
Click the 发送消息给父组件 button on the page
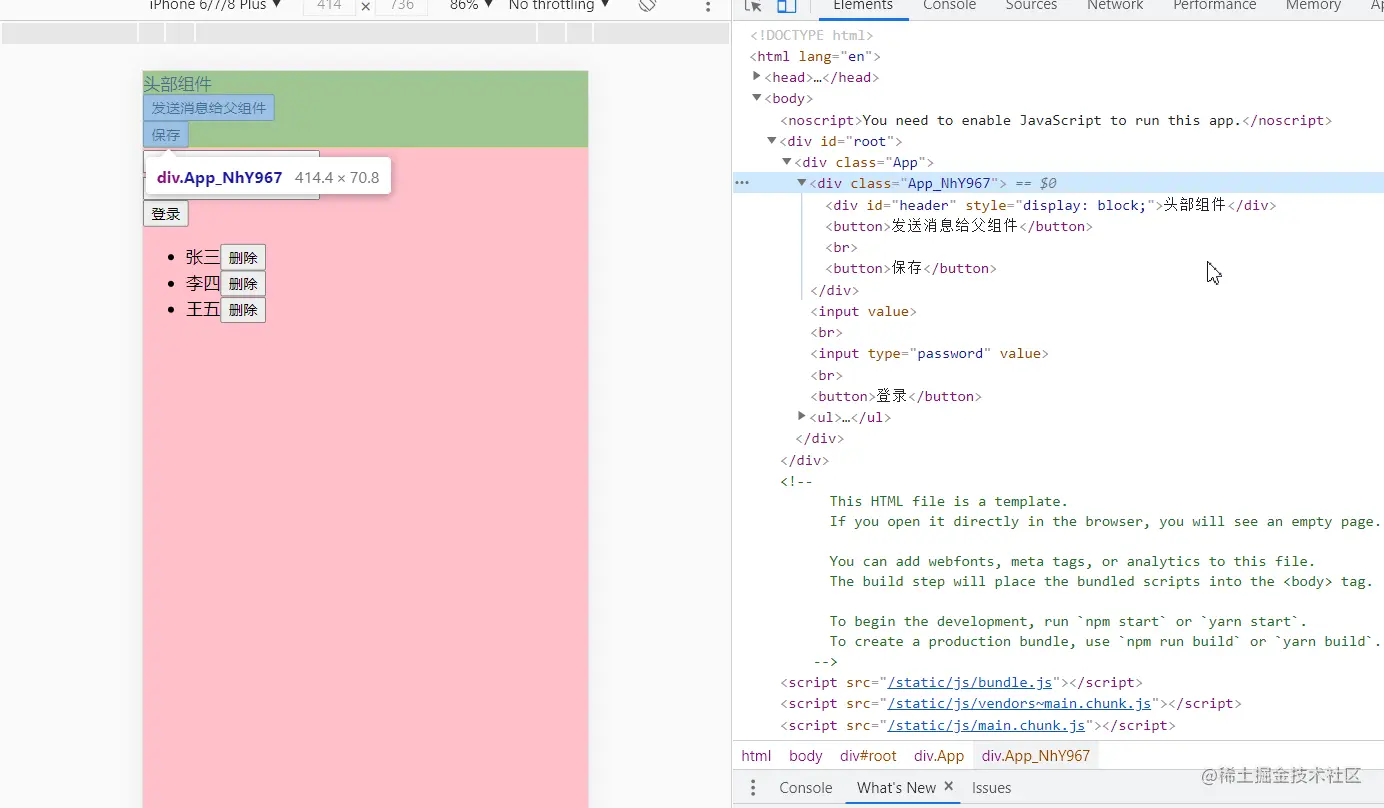(209, 108)
